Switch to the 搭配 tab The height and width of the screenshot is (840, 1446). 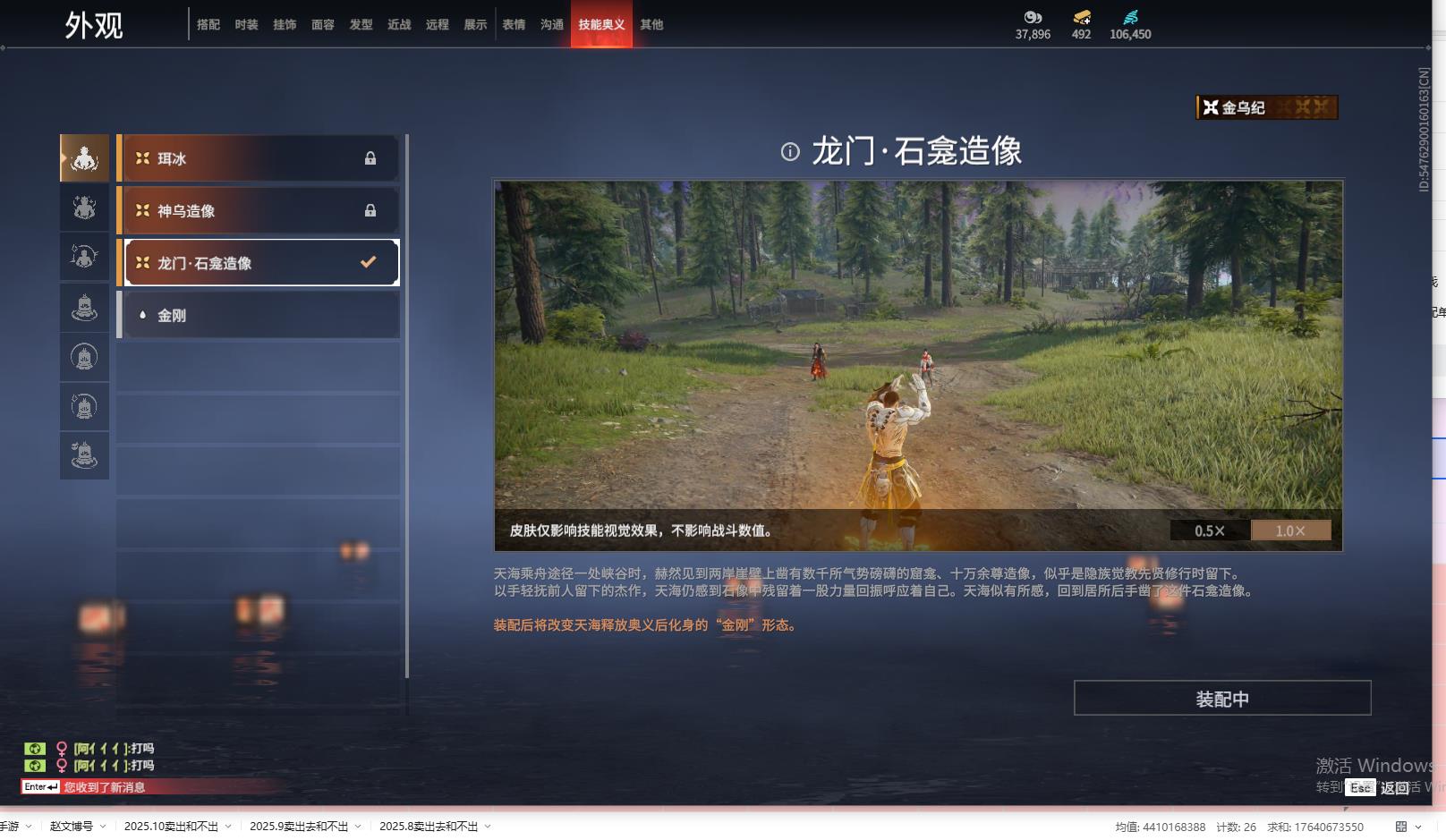coord(208,25)
